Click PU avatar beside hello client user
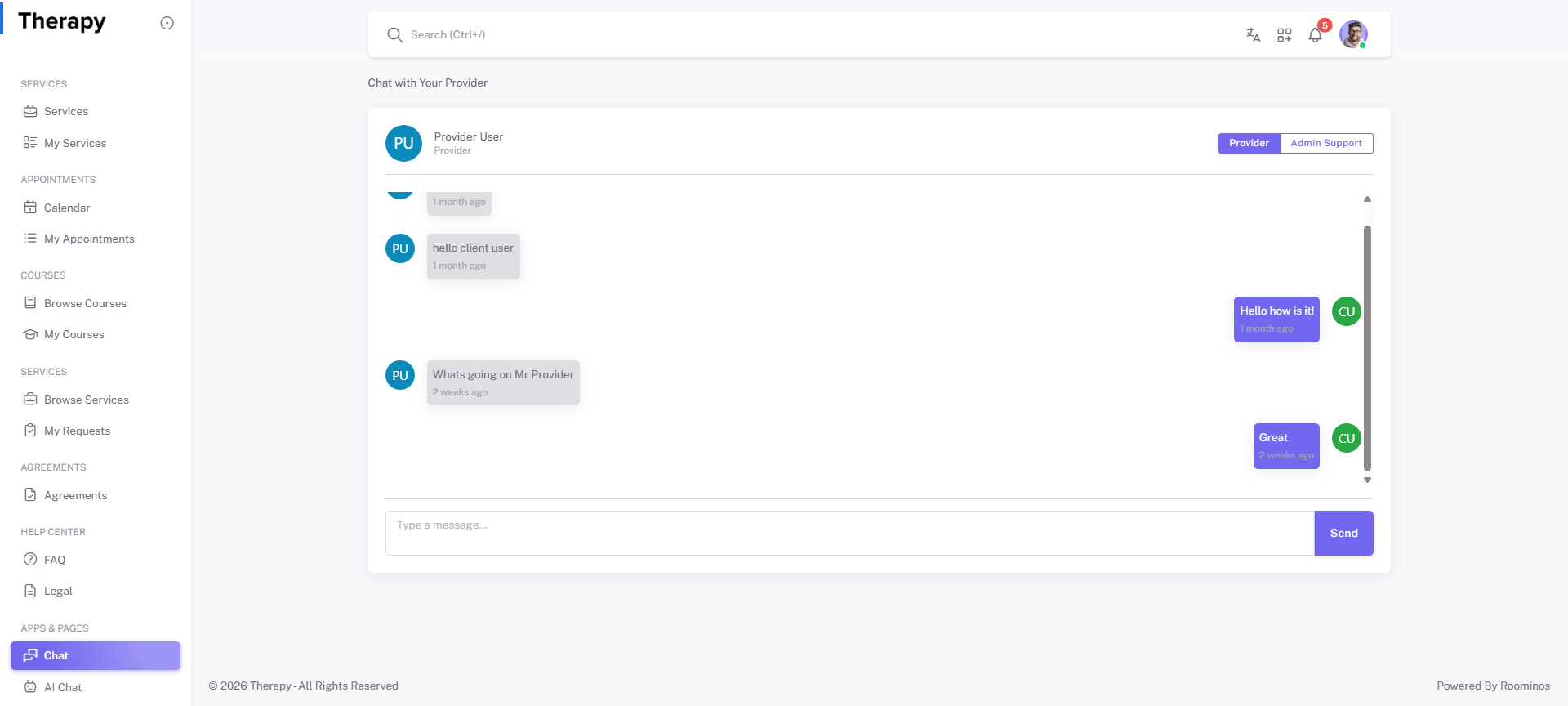 click(400, 248)
